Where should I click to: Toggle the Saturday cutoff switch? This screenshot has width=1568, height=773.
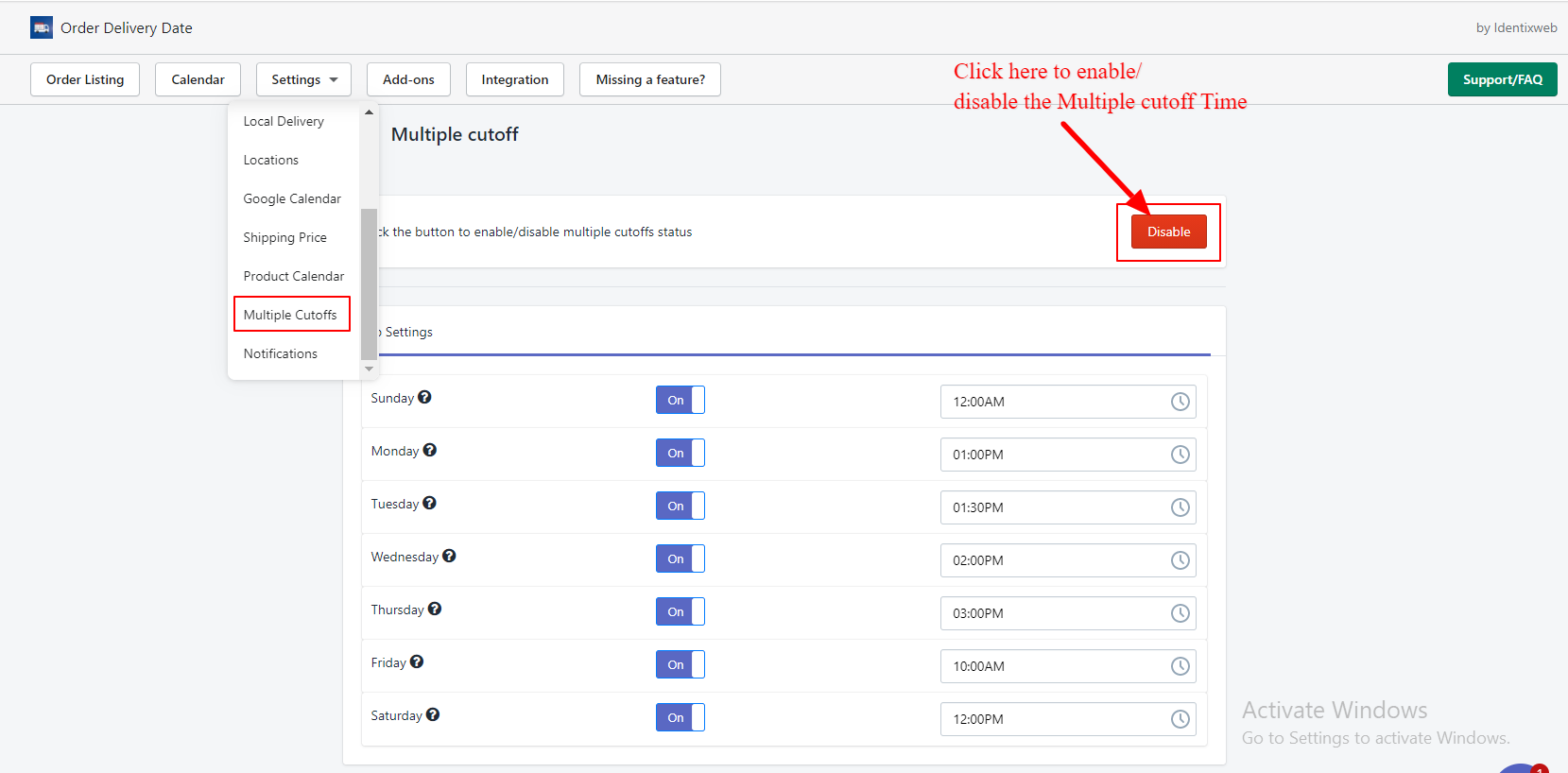[681, 717]
